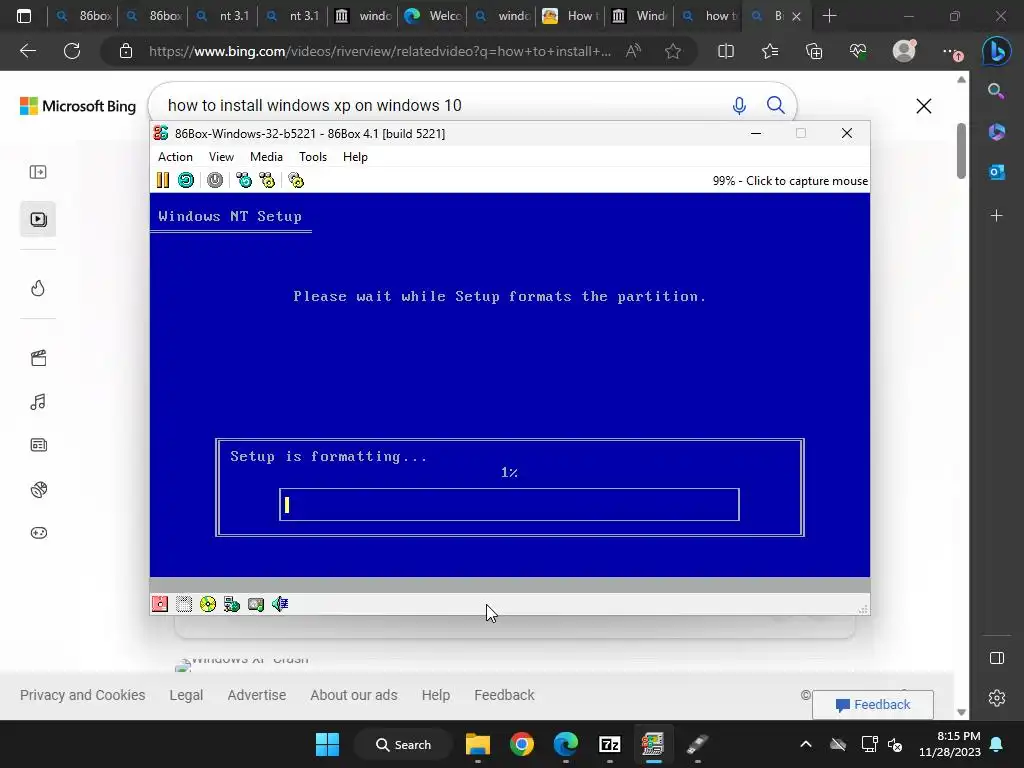Click the microphone voice search icon in Bing
Viewport: 1024px width, 768px height.
(739, 105)
